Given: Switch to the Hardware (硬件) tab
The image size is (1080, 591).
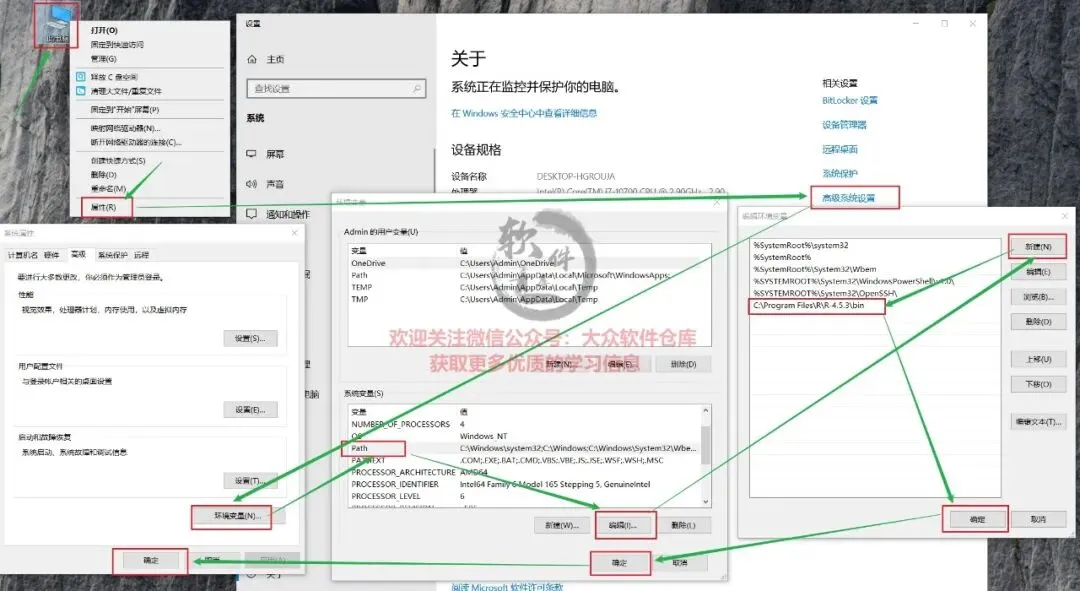Looking at the screenshot, I should pyautogui.click(x=52, y=255).
